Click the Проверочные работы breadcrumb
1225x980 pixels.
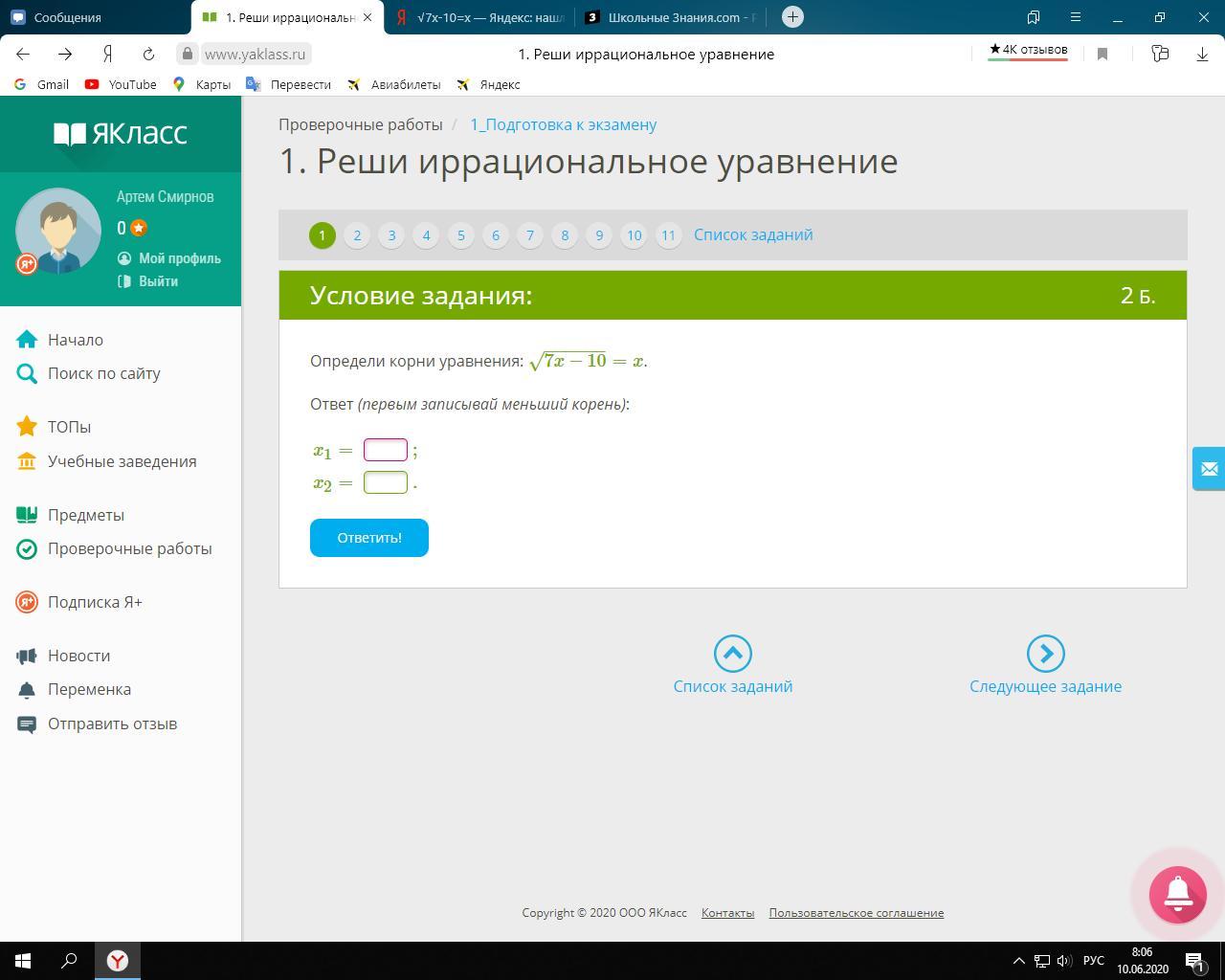point(361,124)
